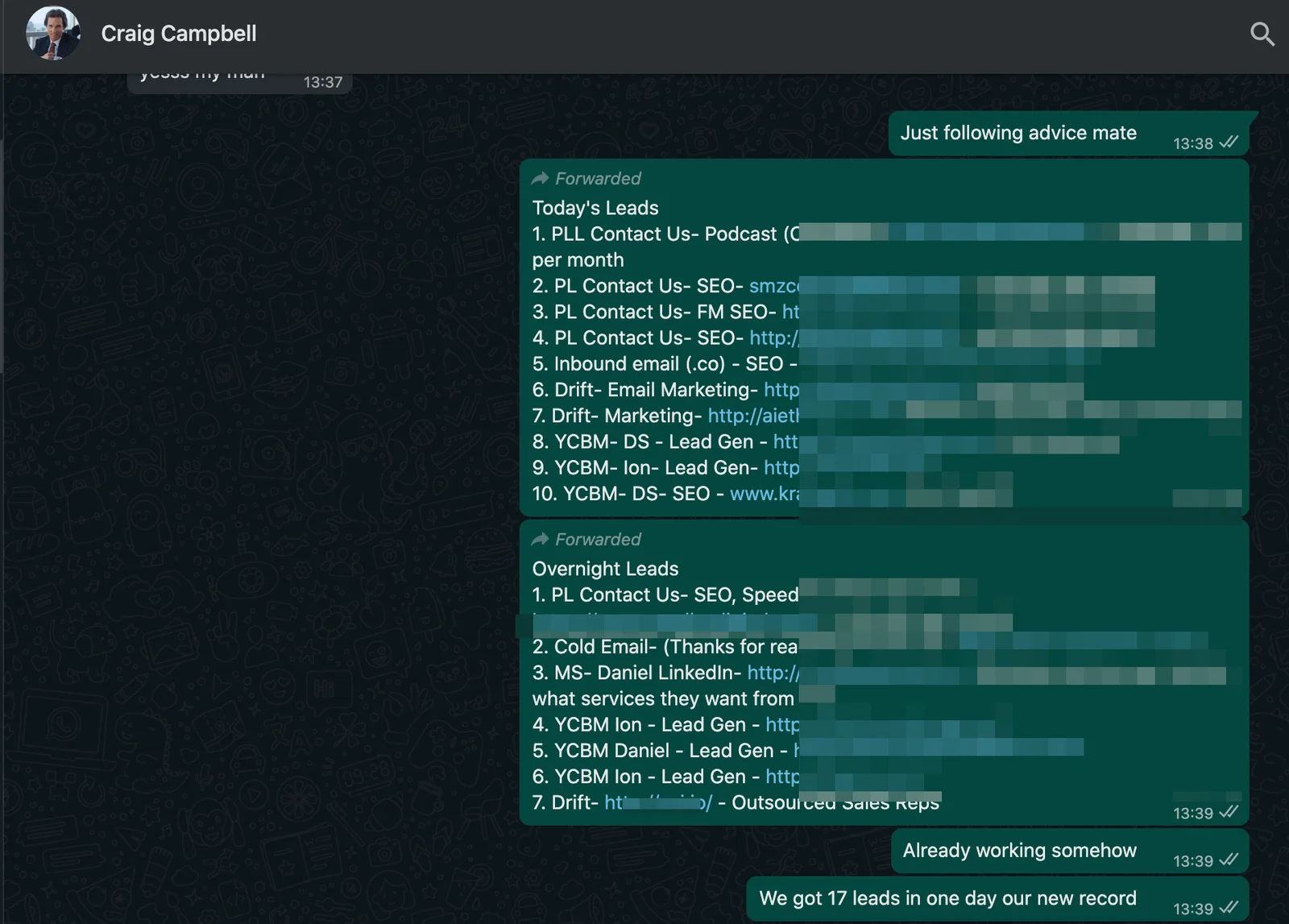Open the link after 'YCBM Daniel - Lead Gen'
The height and width of the screenshot is (924, 1289).
(797, 751)
